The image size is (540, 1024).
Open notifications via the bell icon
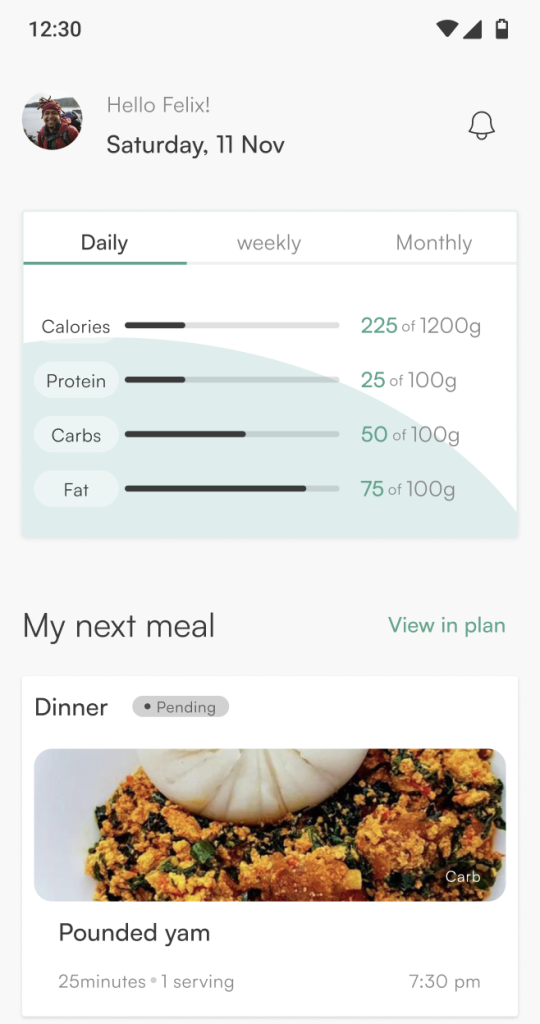[481, 125]
